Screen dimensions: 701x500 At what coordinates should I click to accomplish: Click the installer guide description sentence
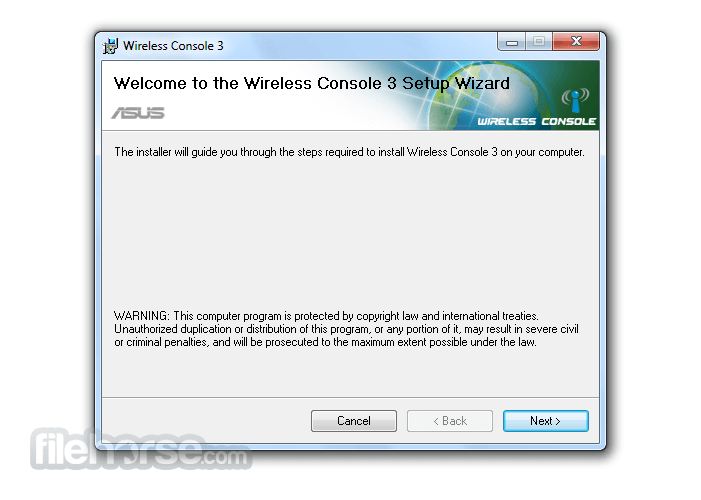349,152
